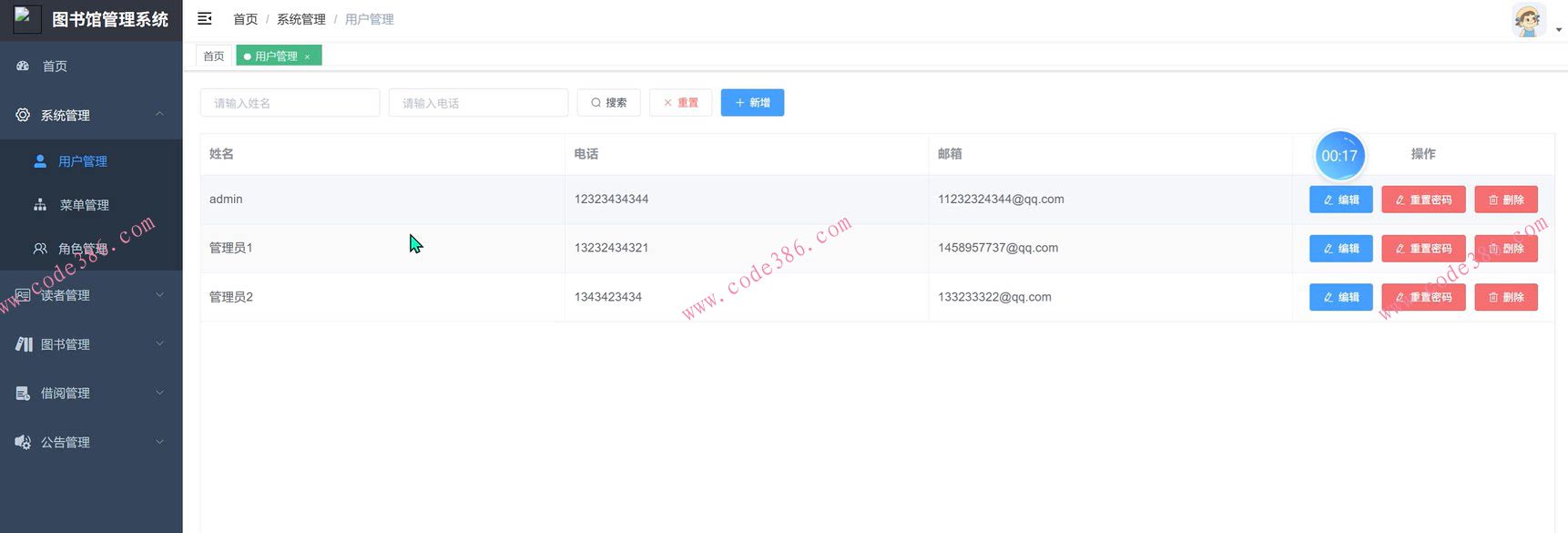Reset password for 管理员2
1568x533 pixels.
(1423, 297)
